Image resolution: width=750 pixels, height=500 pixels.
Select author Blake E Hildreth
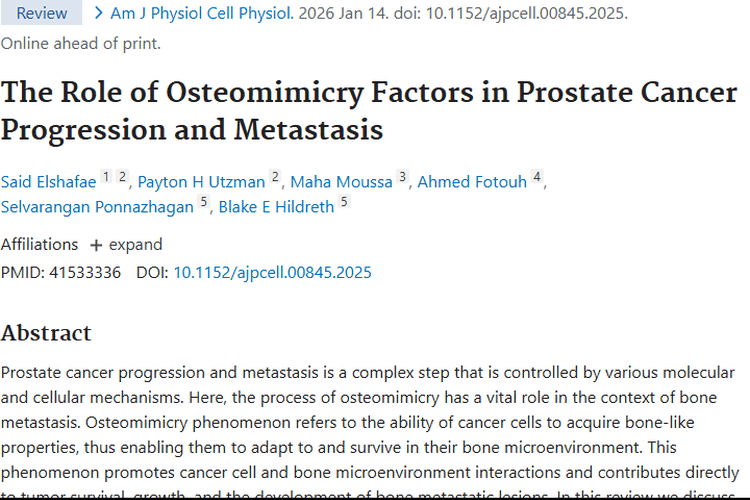pos(277,206)
